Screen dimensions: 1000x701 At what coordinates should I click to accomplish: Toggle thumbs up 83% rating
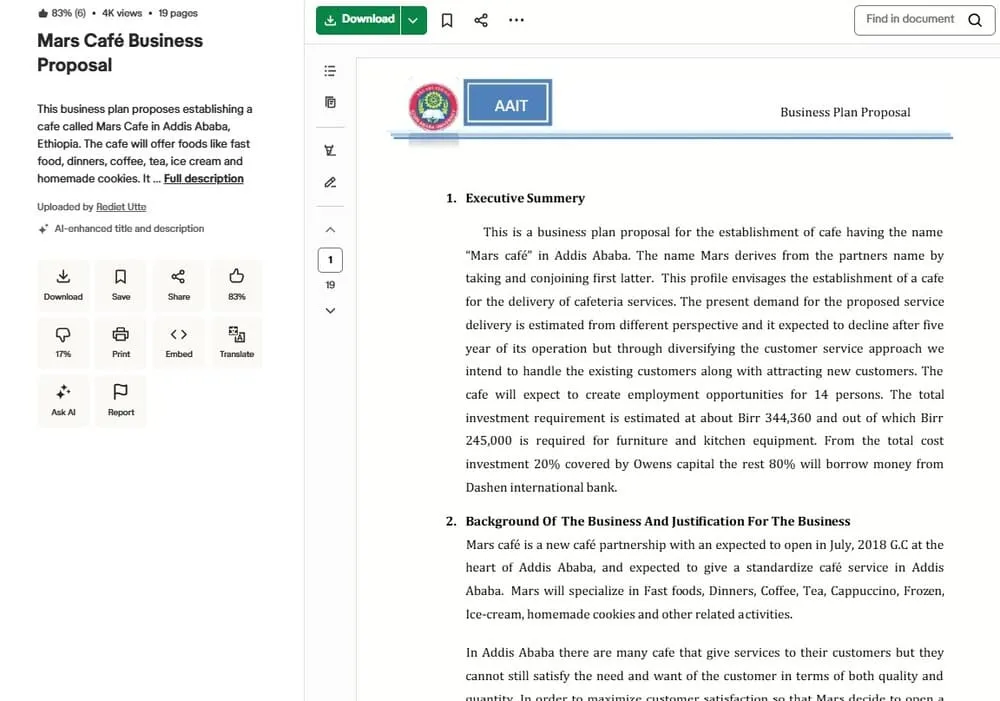237,284
